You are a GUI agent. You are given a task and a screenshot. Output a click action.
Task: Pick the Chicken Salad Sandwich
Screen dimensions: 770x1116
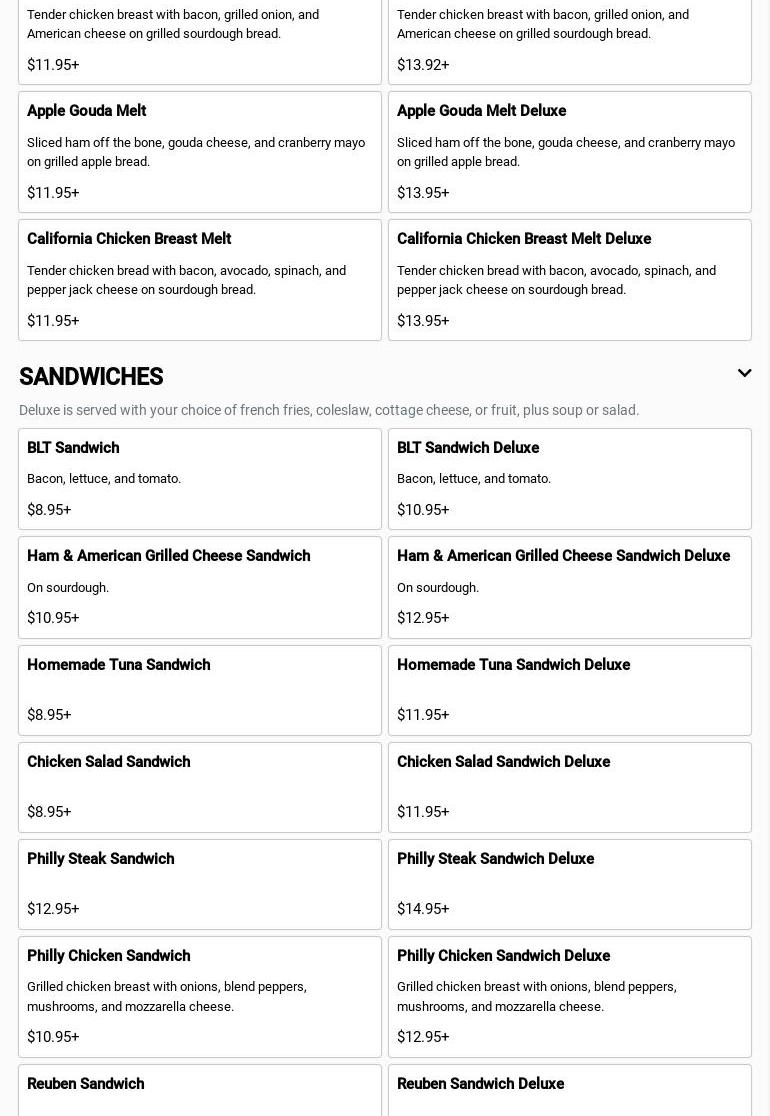tap(199, 787)
